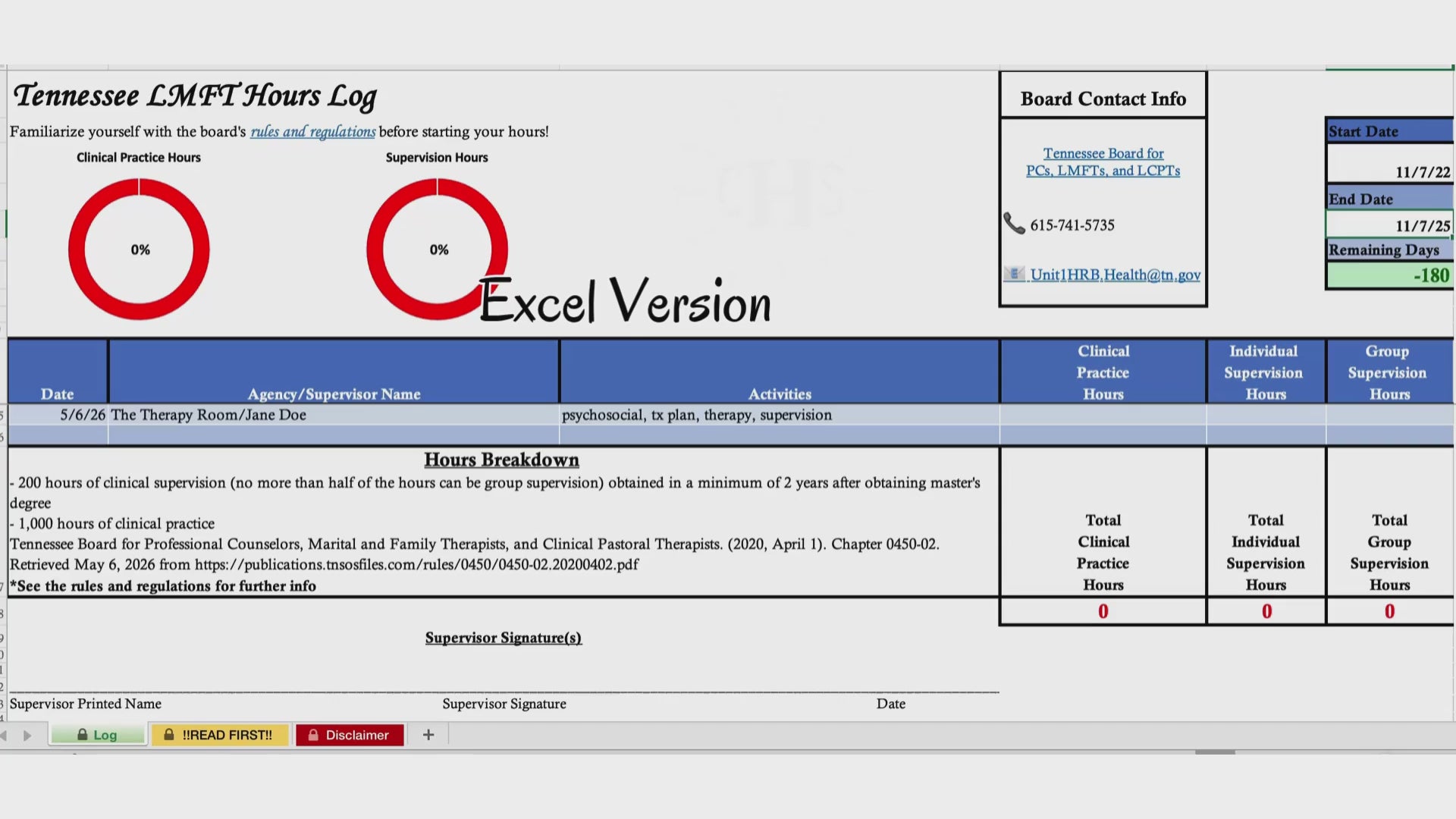The height and width of the screenshot is (819, 1456).
Task: Click the Individual Supervision Hours column header
Action: click(1265, 372)
